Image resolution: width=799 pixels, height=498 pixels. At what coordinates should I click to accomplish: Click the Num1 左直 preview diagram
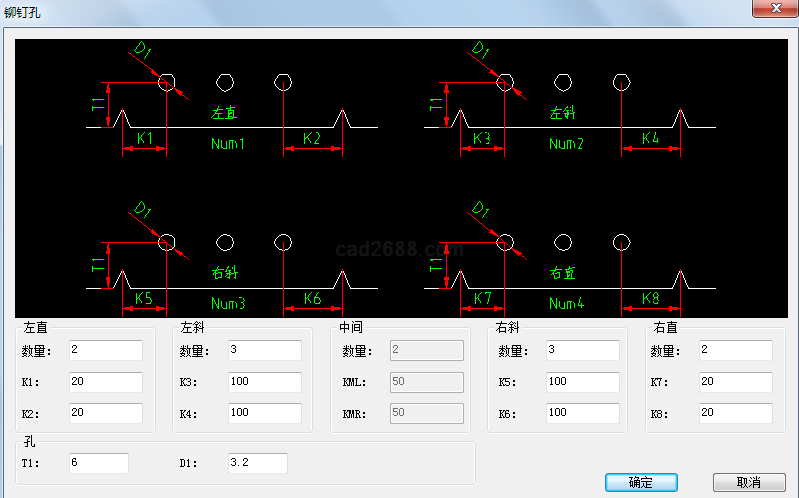[x=230, y=115]
